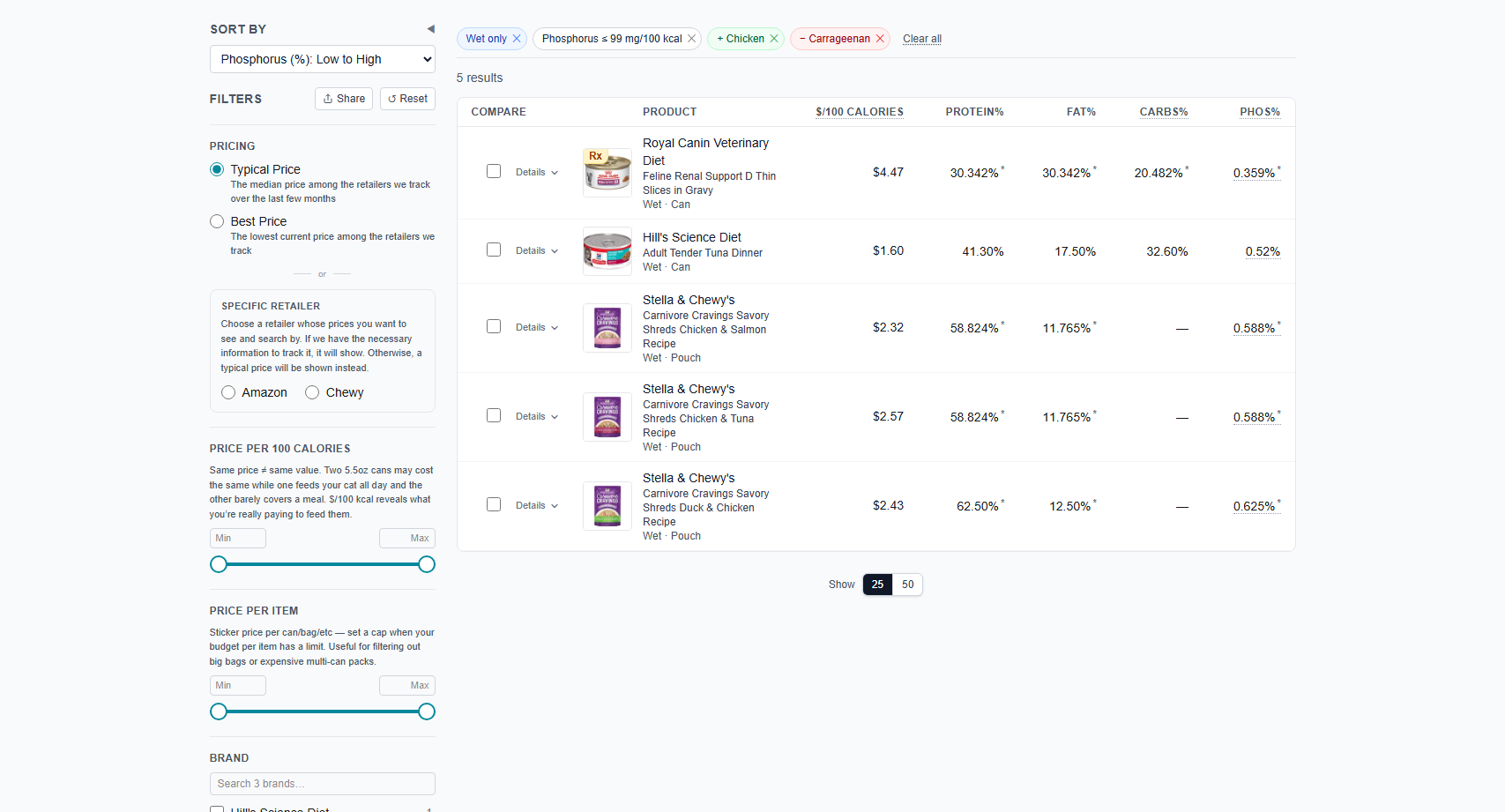1505x812 pixels.
Task: Click the Product column header
Action: point(670,112)
